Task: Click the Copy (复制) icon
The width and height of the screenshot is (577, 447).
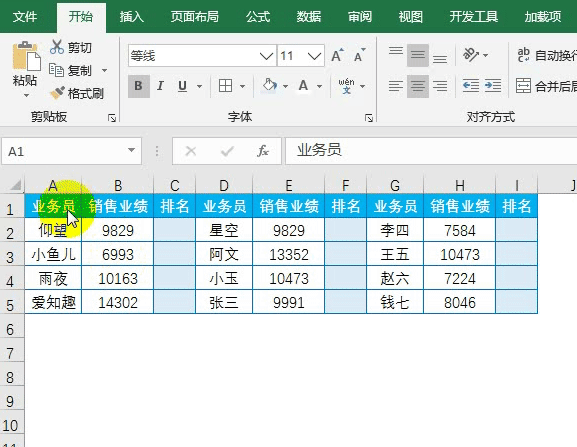Action: click(57, 70)
